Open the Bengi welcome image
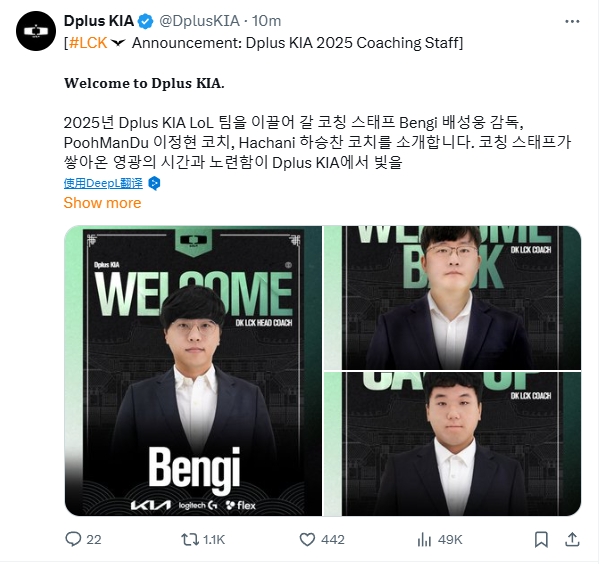 click(193, 371)
